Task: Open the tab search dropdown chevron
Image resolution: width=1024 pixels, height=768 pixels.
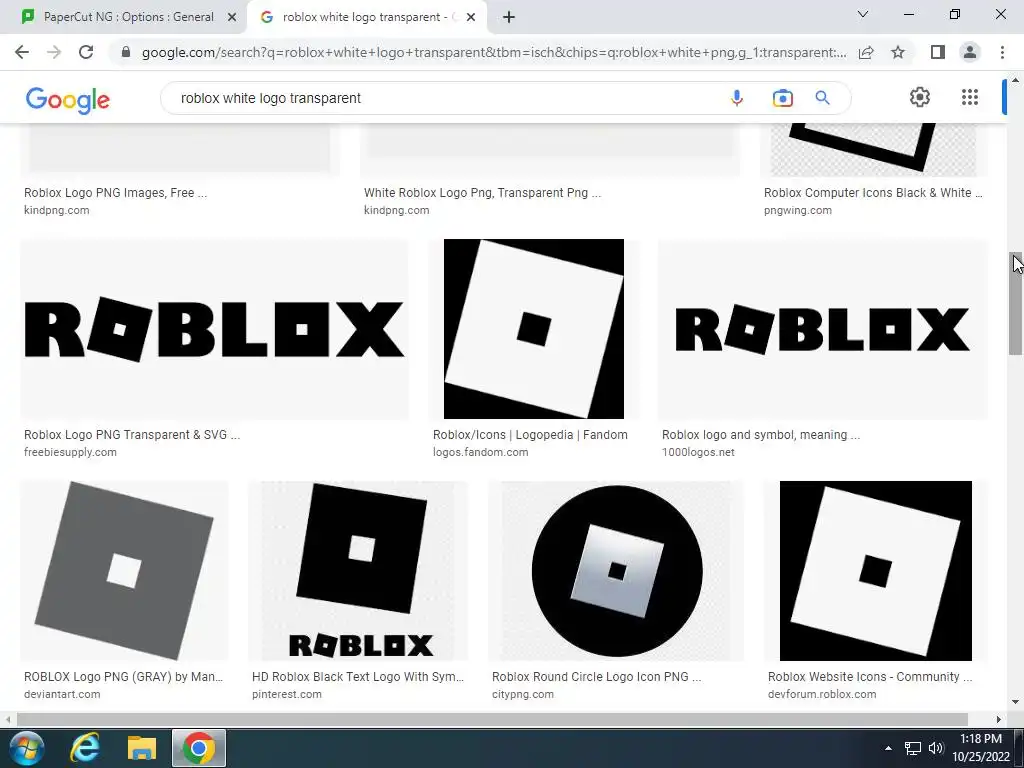Action: pos(863,14)
